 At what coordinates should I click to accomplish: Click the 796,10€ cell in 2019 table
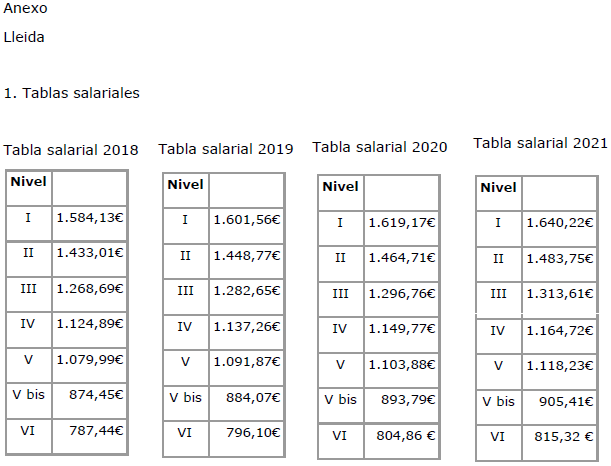click(x=256, y=433)
